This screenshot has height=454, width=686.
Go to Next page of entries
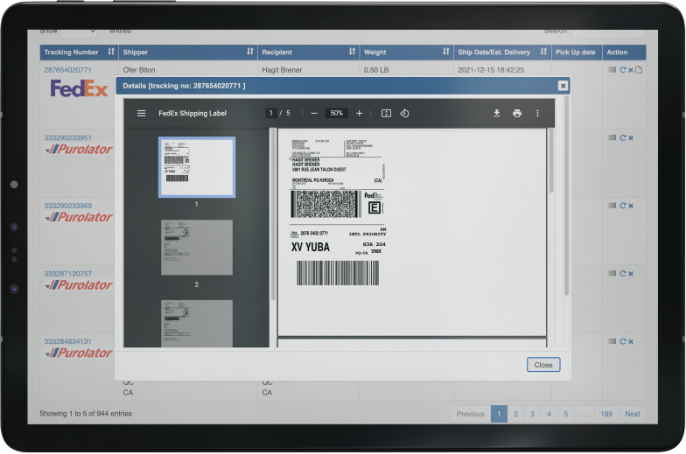[x=632, y=413]
